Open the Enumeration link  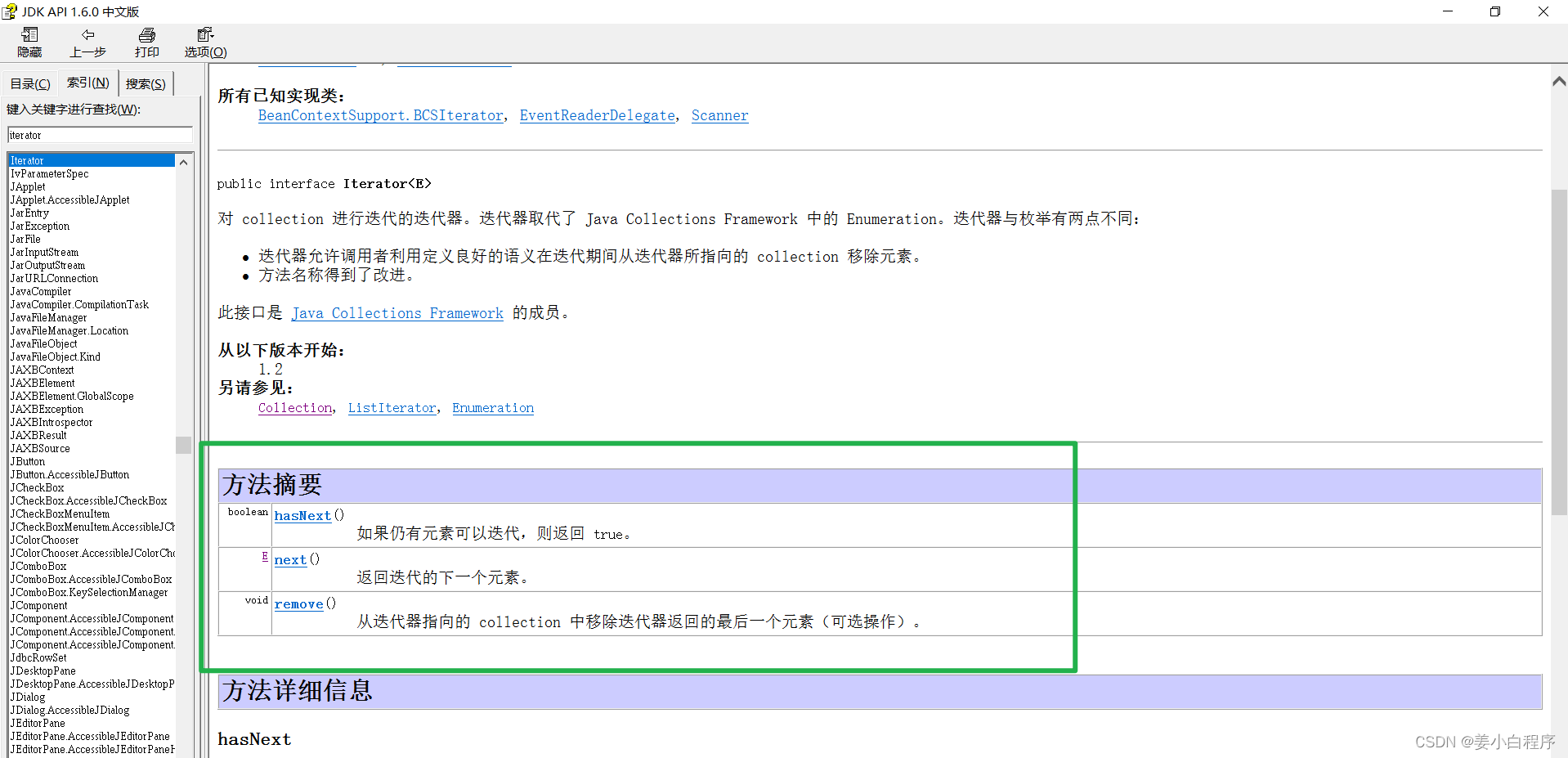click(x=492, y=408)
